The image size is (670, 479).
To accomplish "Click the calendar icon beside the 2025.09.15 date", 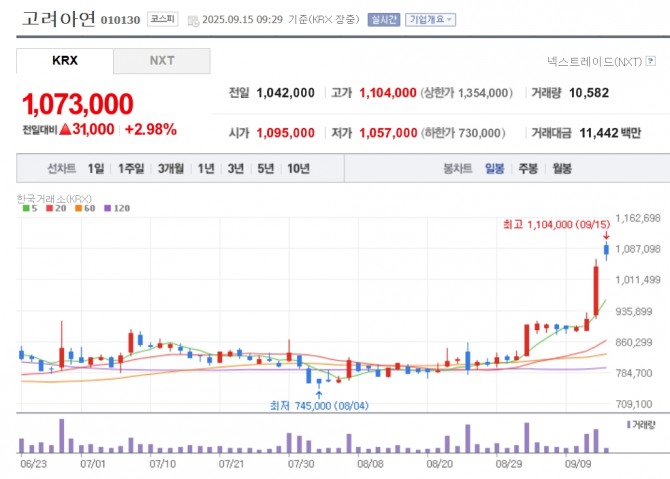I will 193,21.
